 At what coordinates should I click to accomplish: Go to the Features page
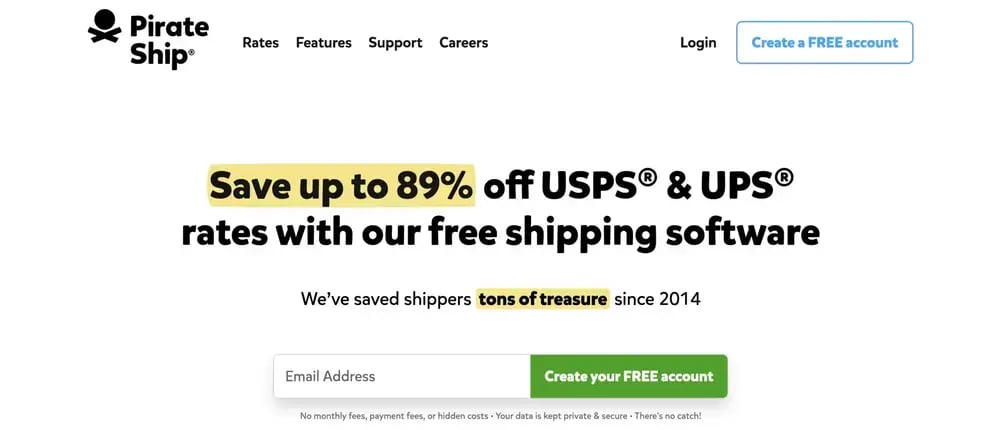click(x=324, y=43)
